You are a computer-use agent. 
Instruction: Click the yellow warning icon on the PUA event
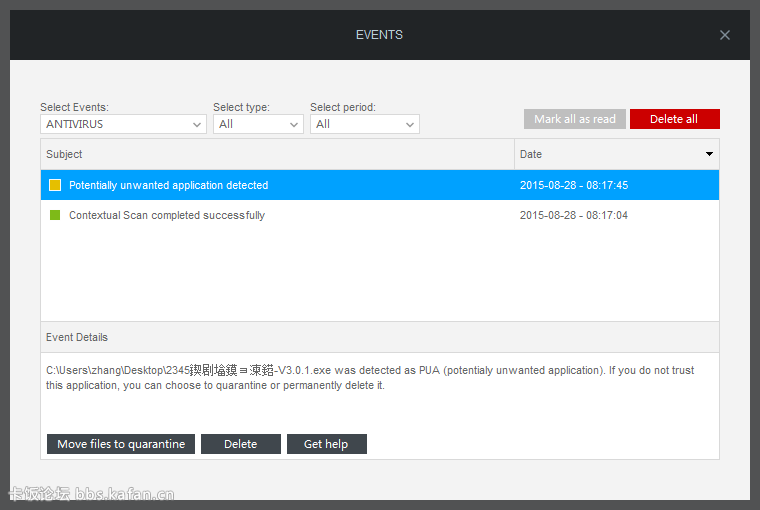pyautogui.click(x=55, y=185)
